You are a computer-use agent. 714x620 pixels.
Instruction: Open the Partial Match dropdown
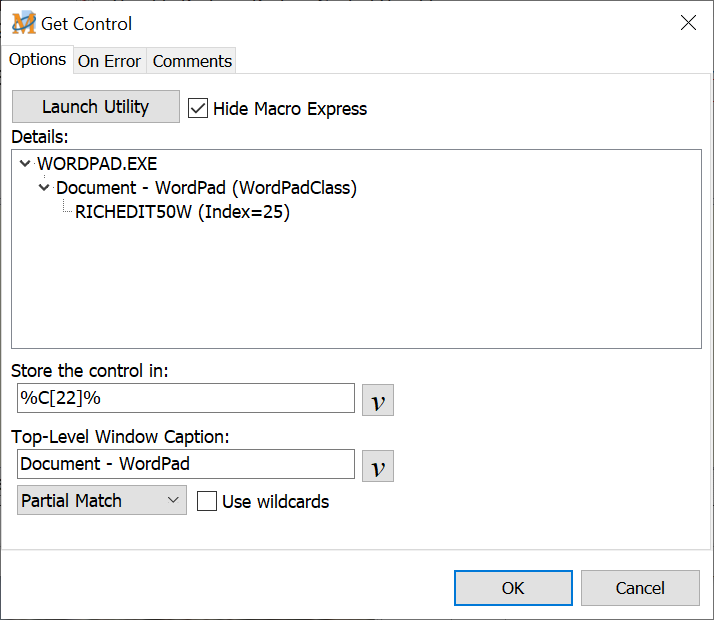point(102,501)
